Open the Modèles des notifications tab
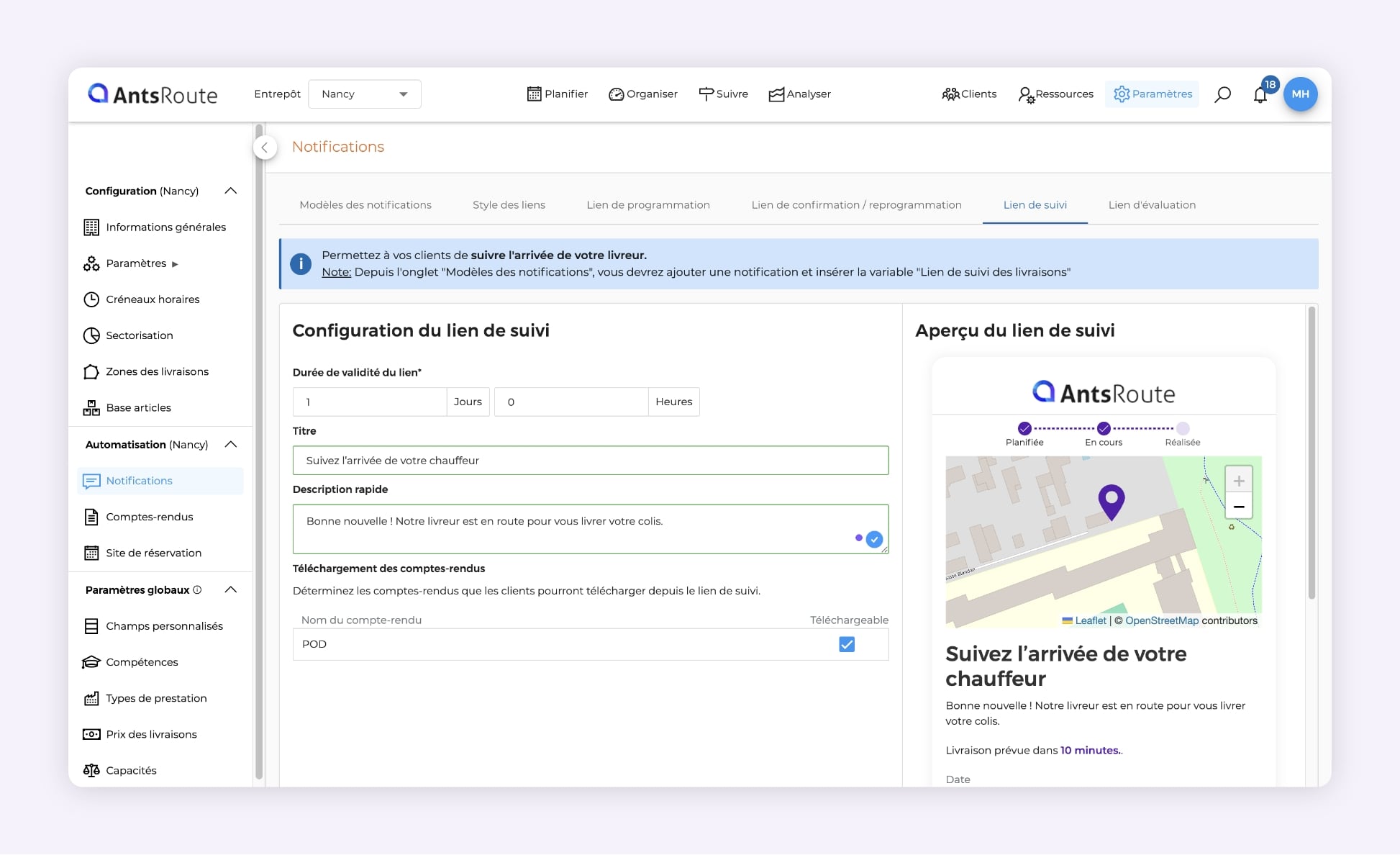 pyautogui.click(x=365, y=204)
